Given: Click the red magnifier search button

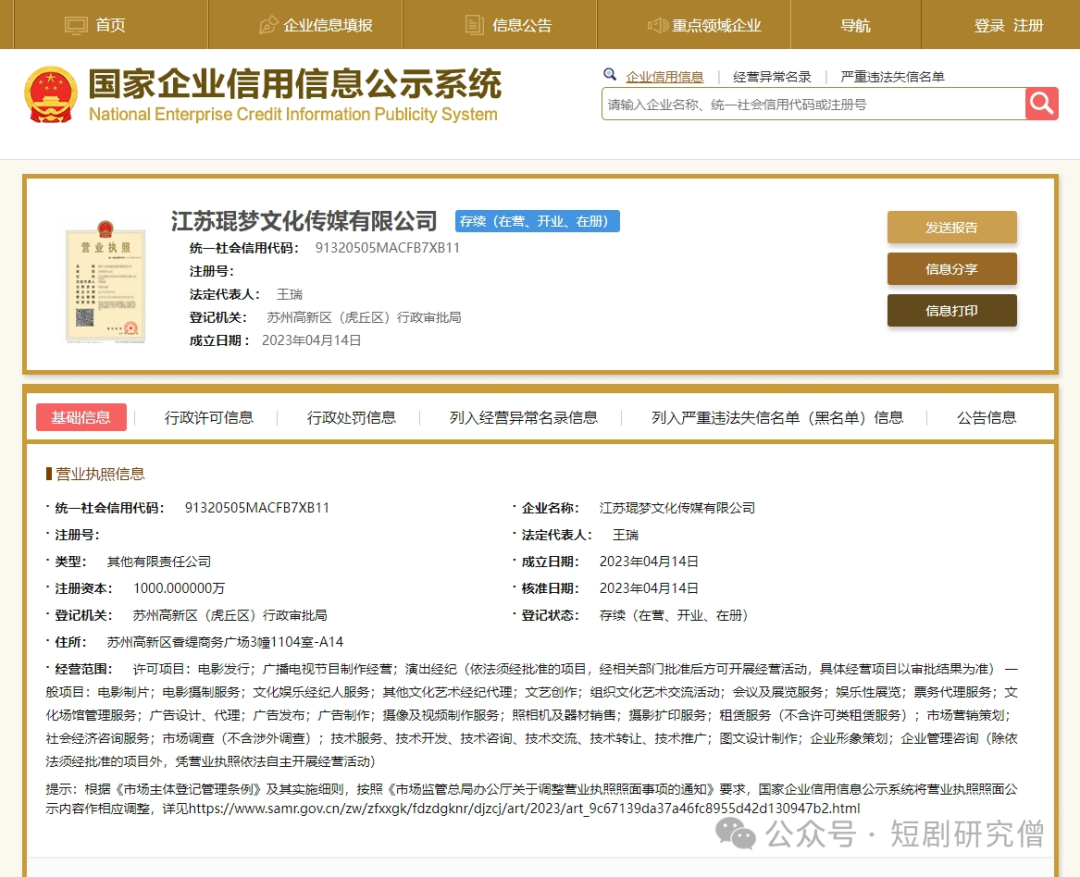Looking at the screenshot, I should tap(1040, 103).
